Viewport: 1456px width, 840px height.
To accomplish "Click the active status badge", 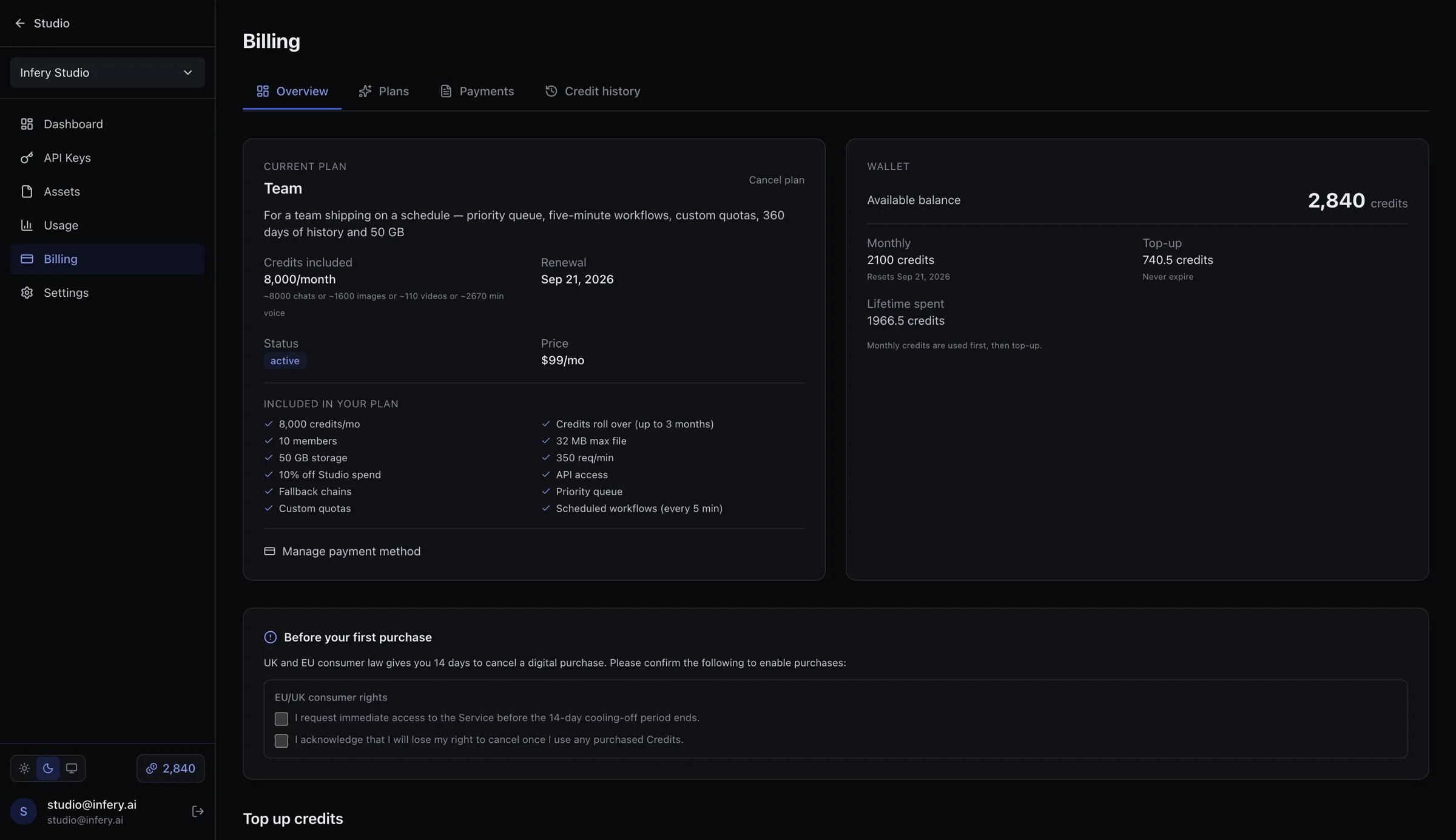I will point(285,361).
